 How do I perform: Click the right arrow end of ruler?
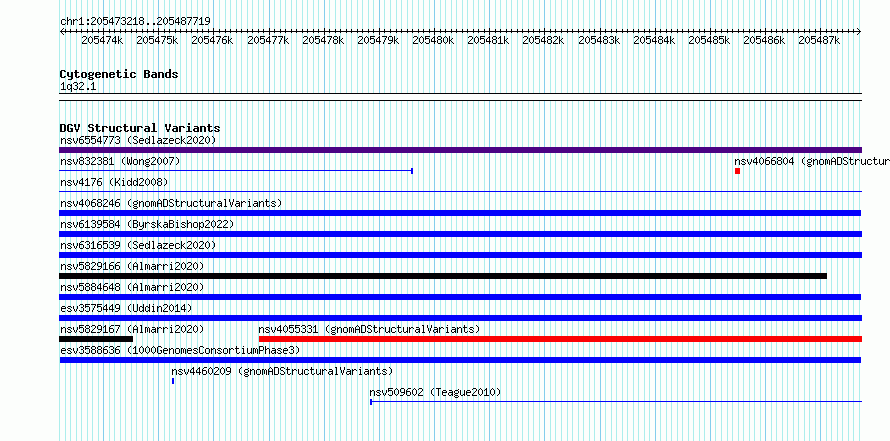(x=859, y=32)
